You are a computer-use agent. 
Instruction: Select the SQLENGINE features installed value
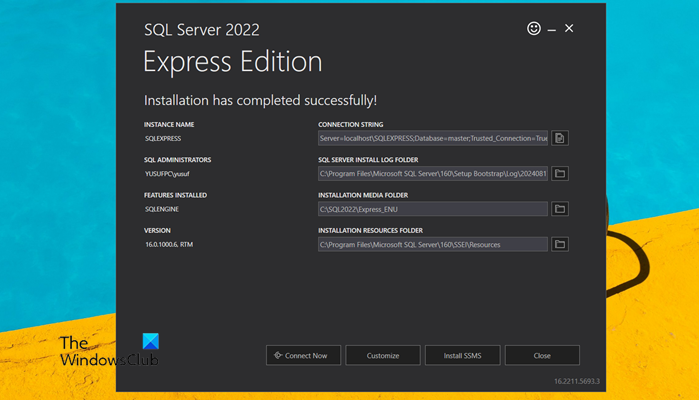162,209
